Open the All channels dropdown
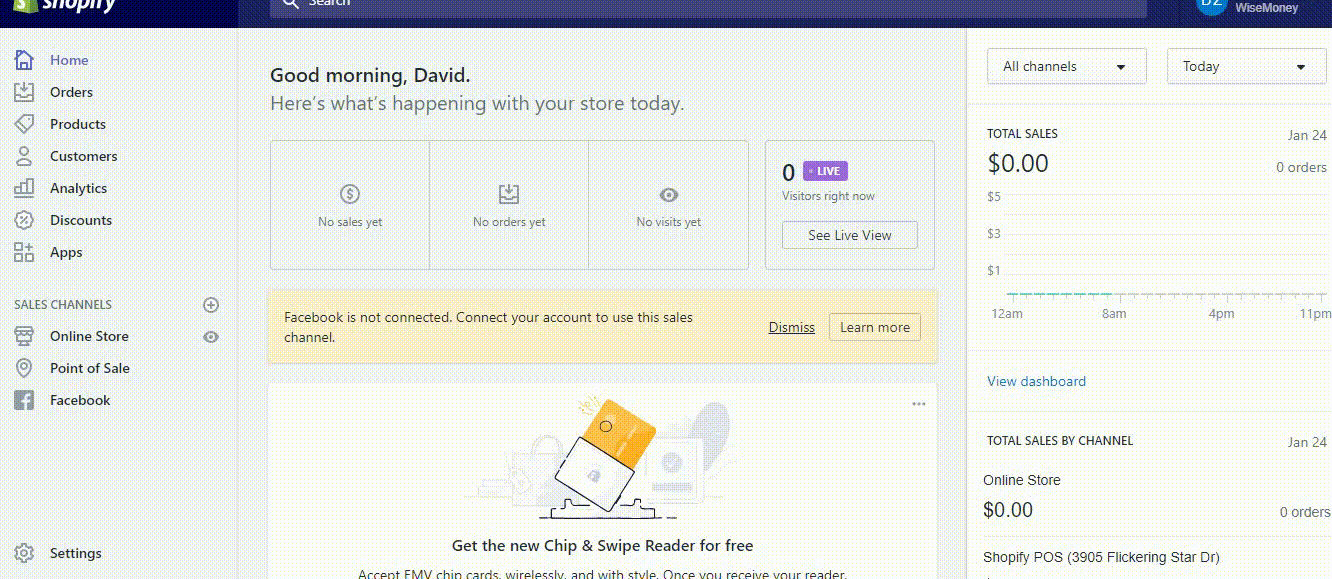The height and width of the screenshot is (579, 1332). pyautogui.click(x=1066, y=67)
